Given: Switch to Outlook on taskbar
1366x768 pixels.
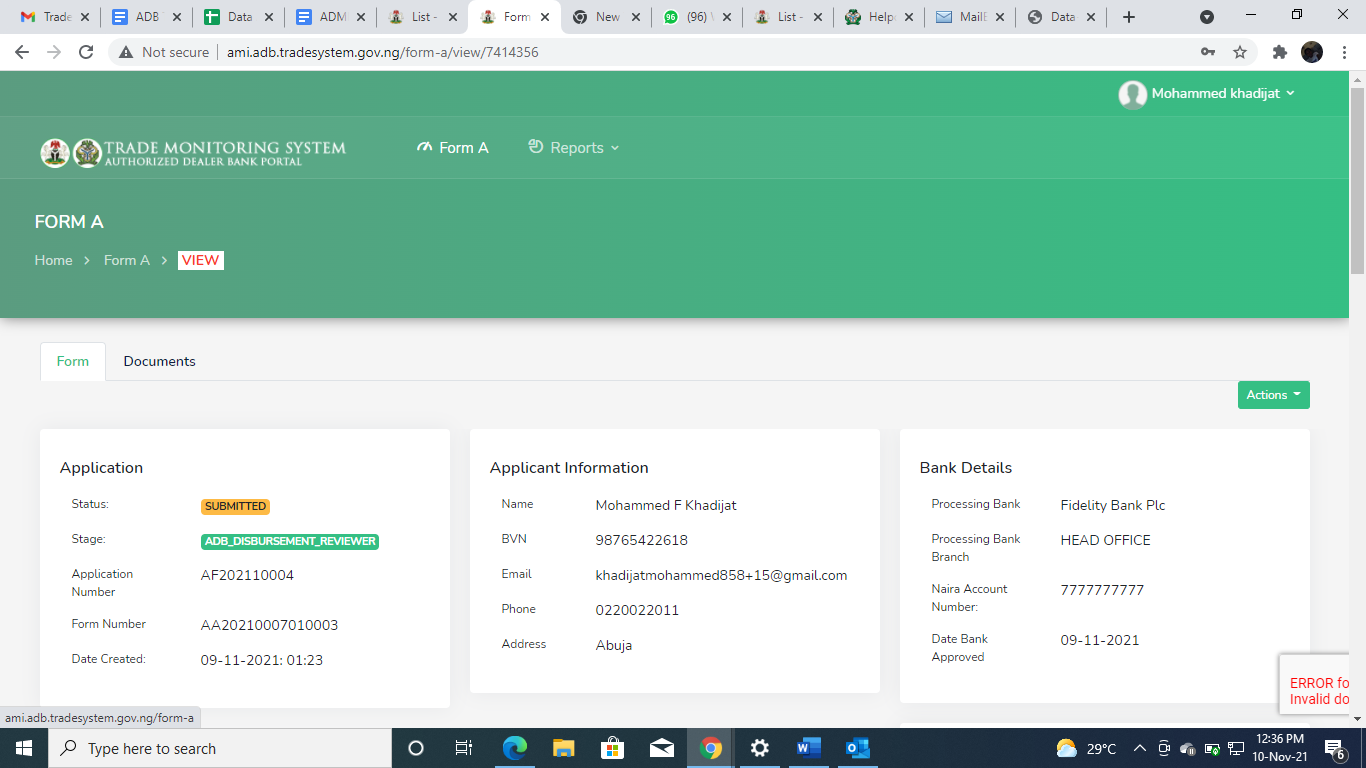Looking at the screenshot, I should tap(857, 748).
